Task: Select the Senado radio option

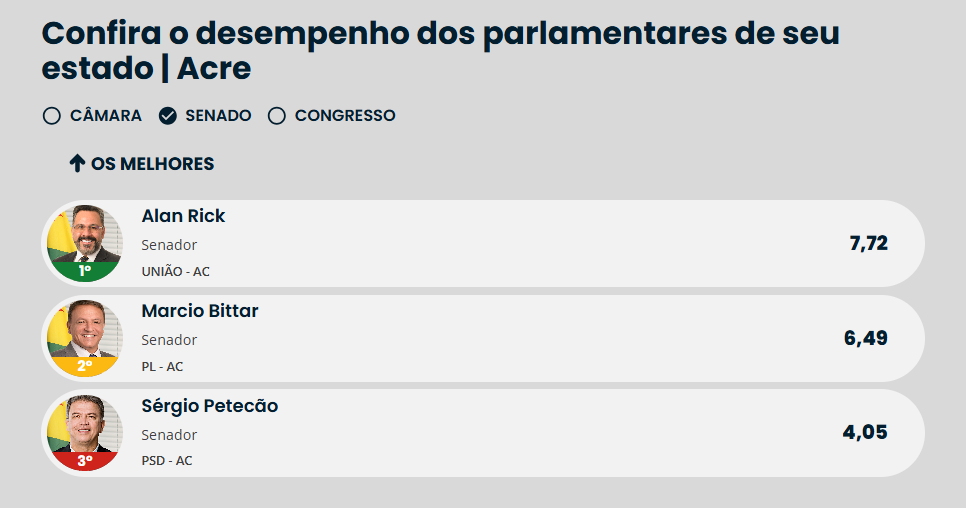Action: (x=168, y=116)
